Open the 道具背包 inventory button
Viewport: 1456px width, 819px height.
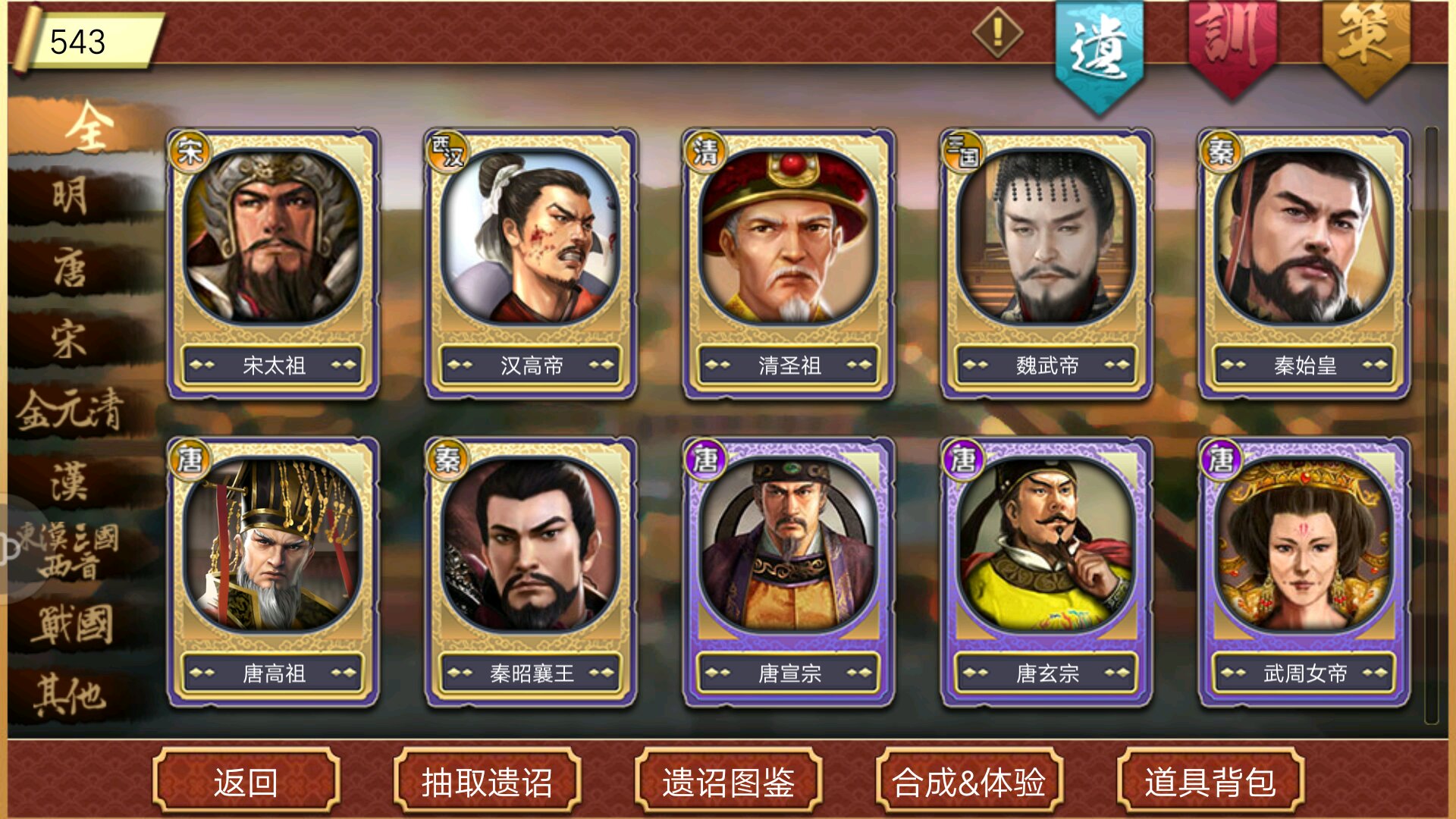[1210, 782]
